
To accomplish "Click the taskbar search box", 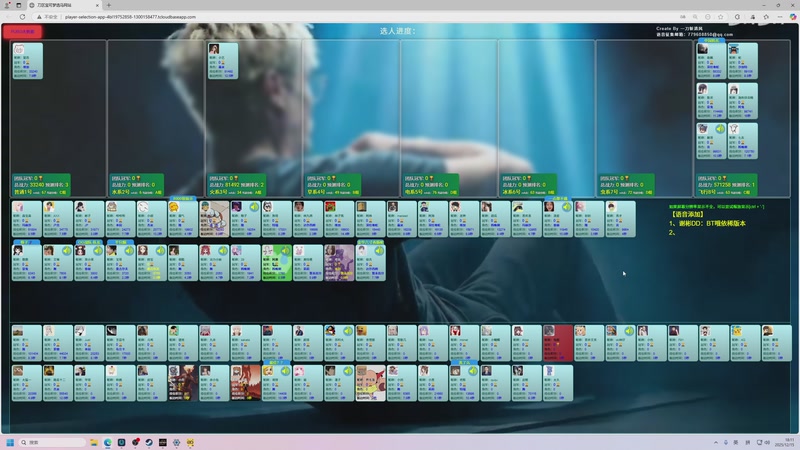I will 53,442.
